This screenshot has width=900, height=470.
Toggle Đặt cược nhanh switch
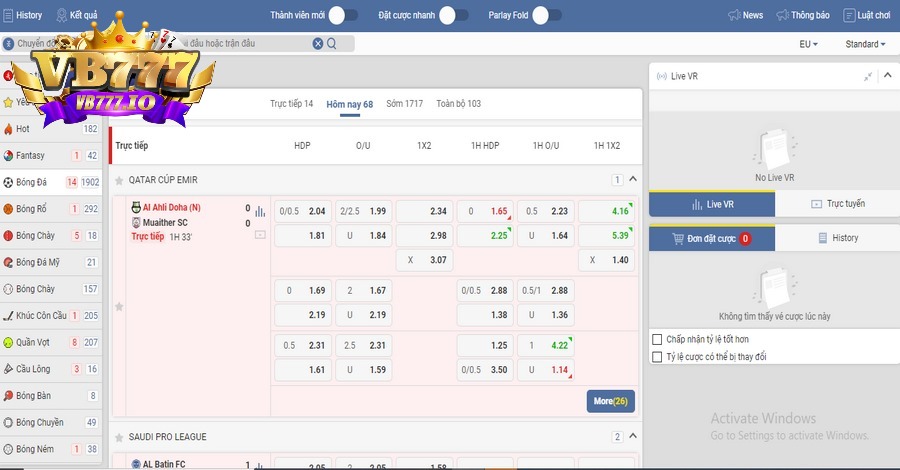click(454, 15)
